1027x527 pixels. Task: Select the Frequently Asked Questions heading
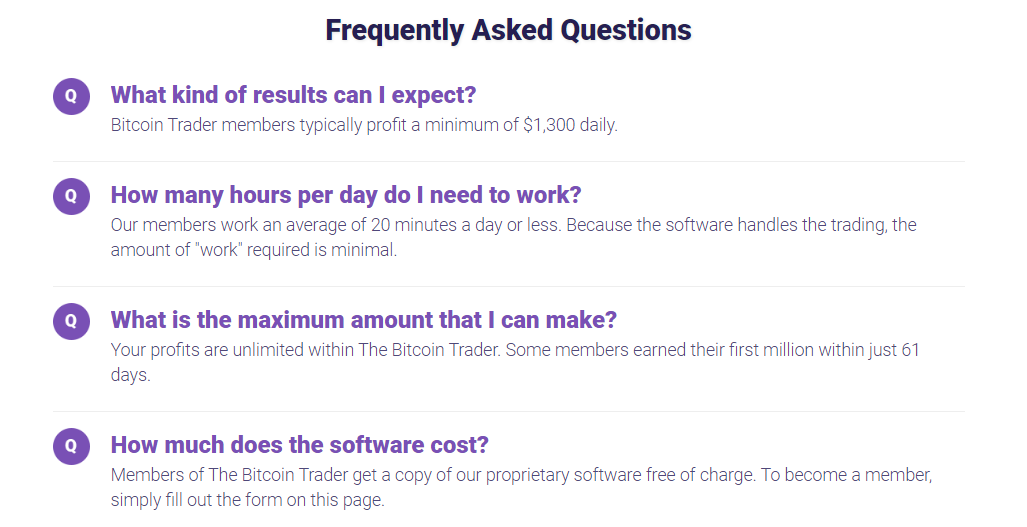pyautogui.click(x=508, y=30)
